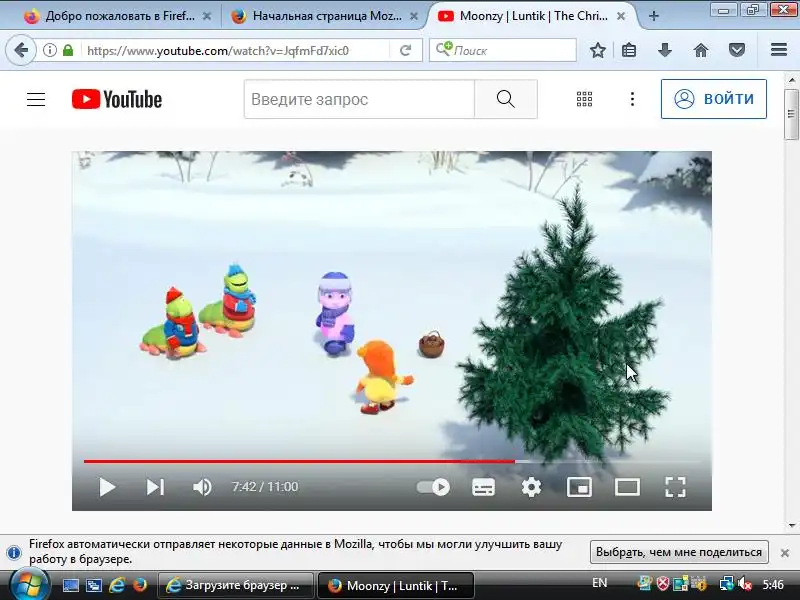Image resolution: width=800 pixels, height=600 pixels.
Task: Enter fullscreen mode
Action: 675,487
